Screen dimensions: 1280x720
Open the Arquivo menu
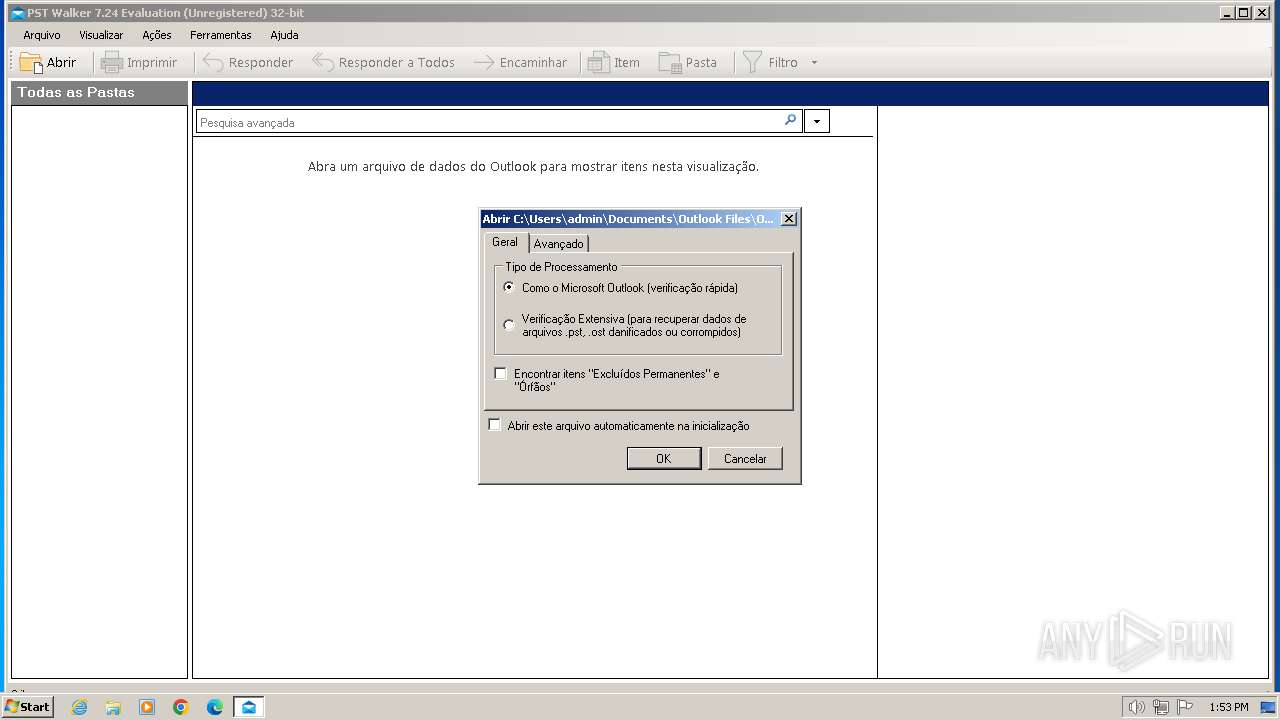(42, 35)
